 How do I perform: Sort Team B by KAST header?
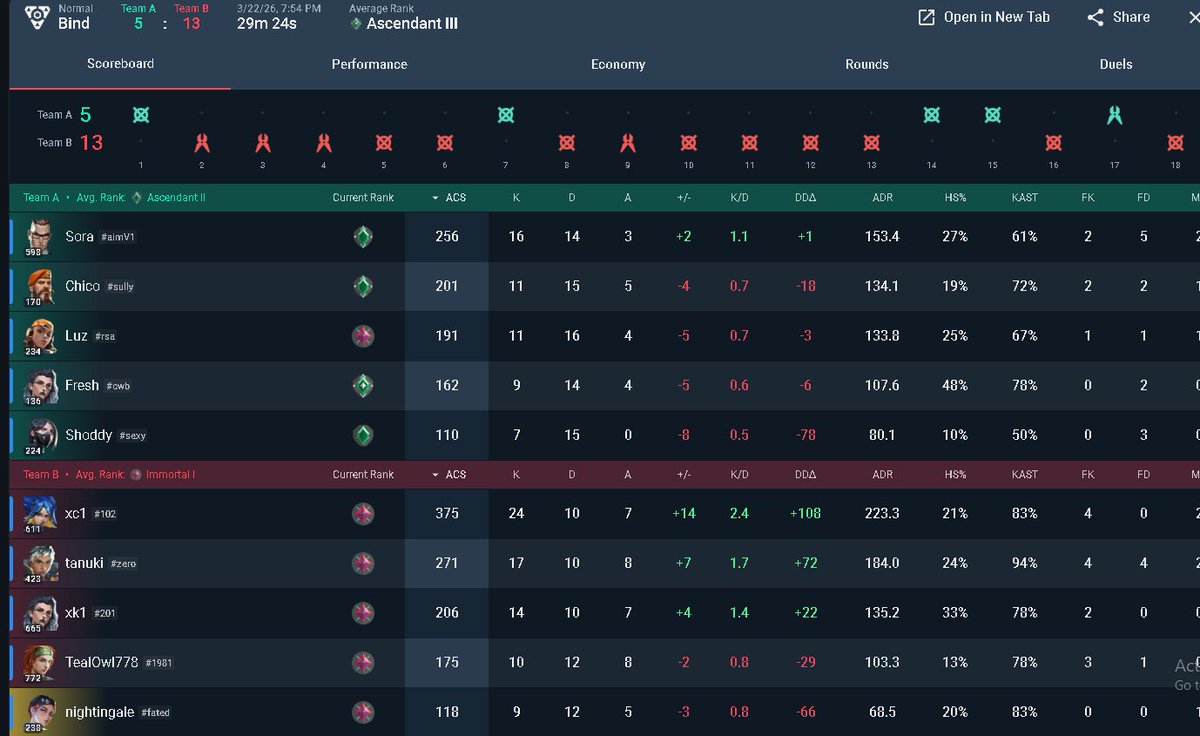1024,475
